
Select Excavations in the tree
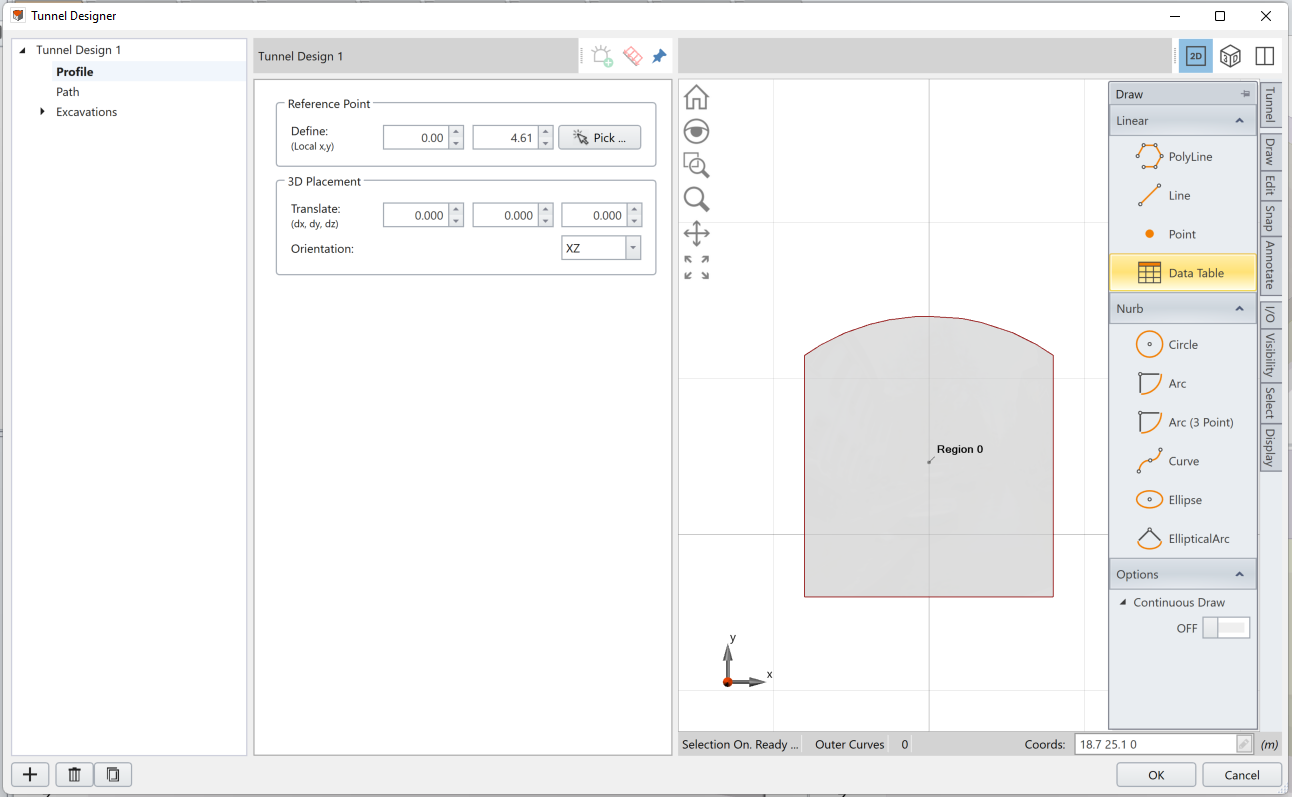click(86, 112)
